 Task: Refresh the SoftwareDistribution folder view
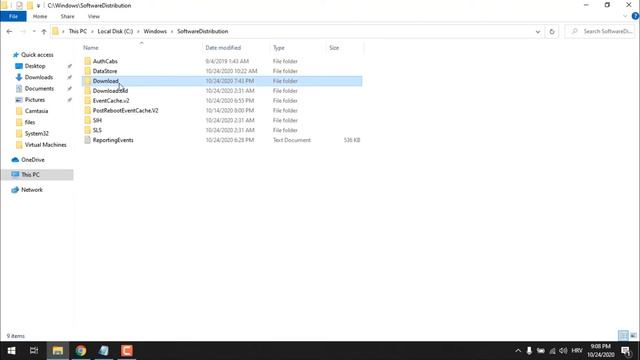(x=552, y=31)
